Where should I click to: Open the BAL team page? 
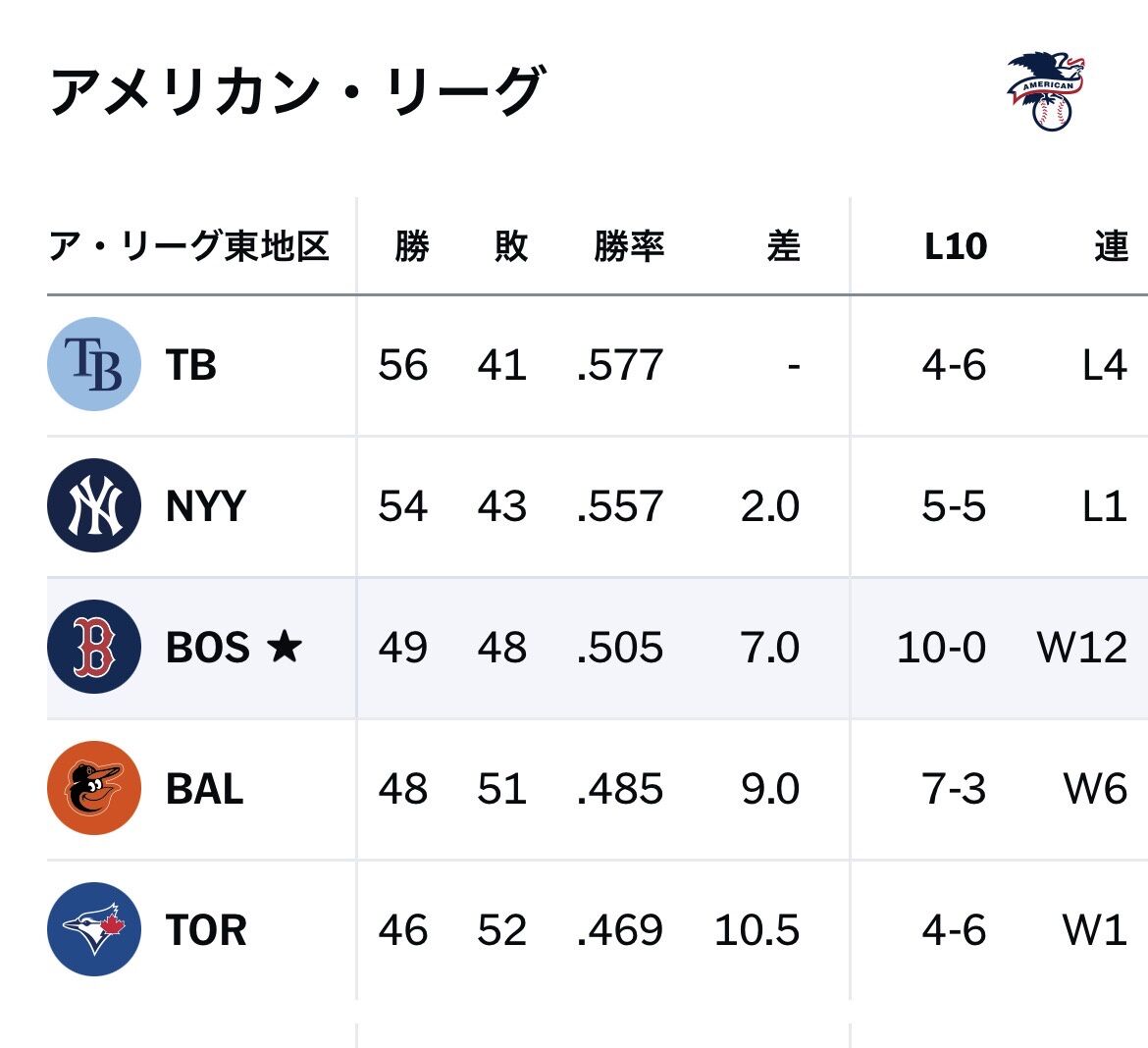click(x=204, y=789)
